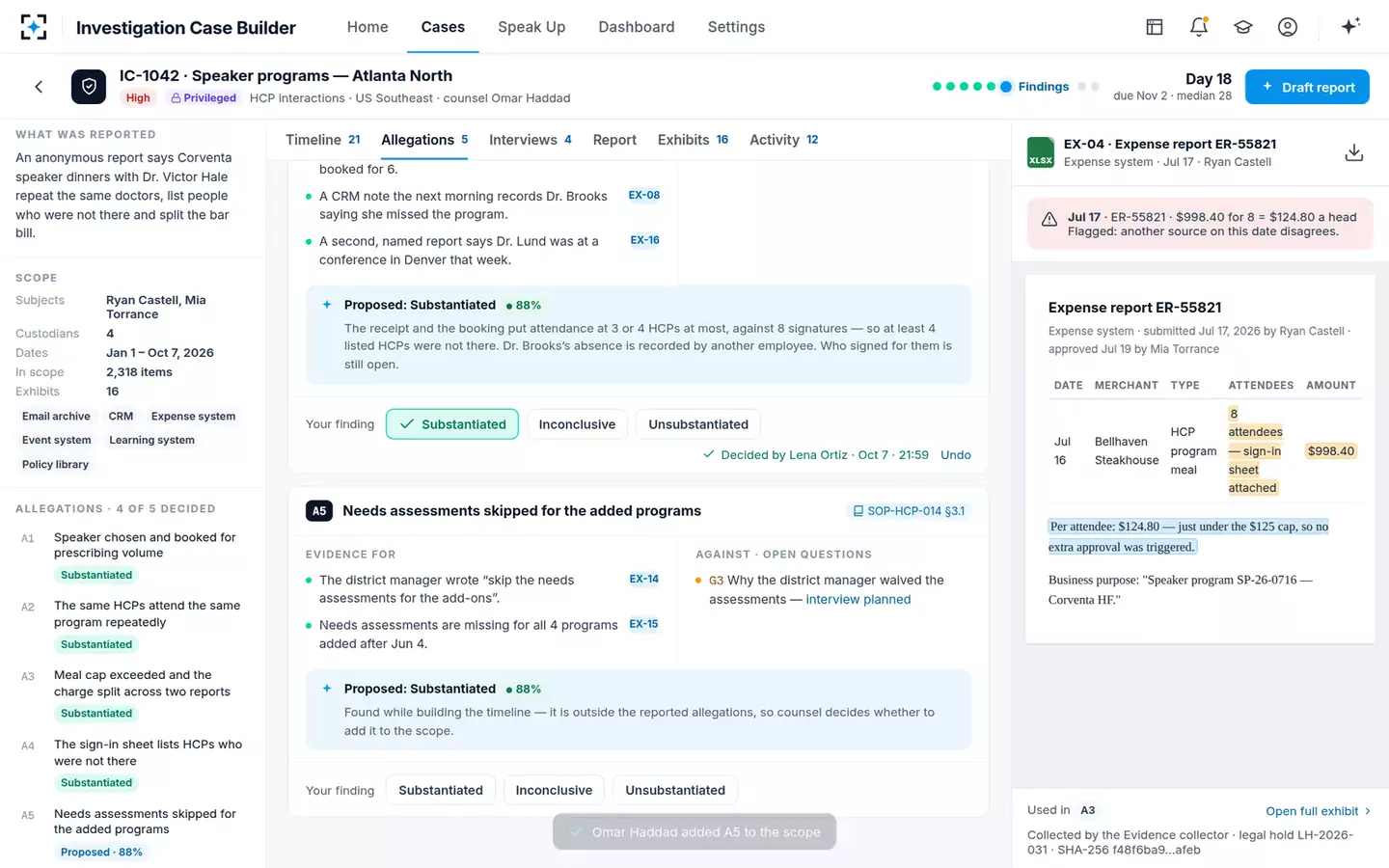The height and width of the screenshot is (868, 1389).
Task: Switch to the Exhibits tab
Action: click(x=693, y=140)
